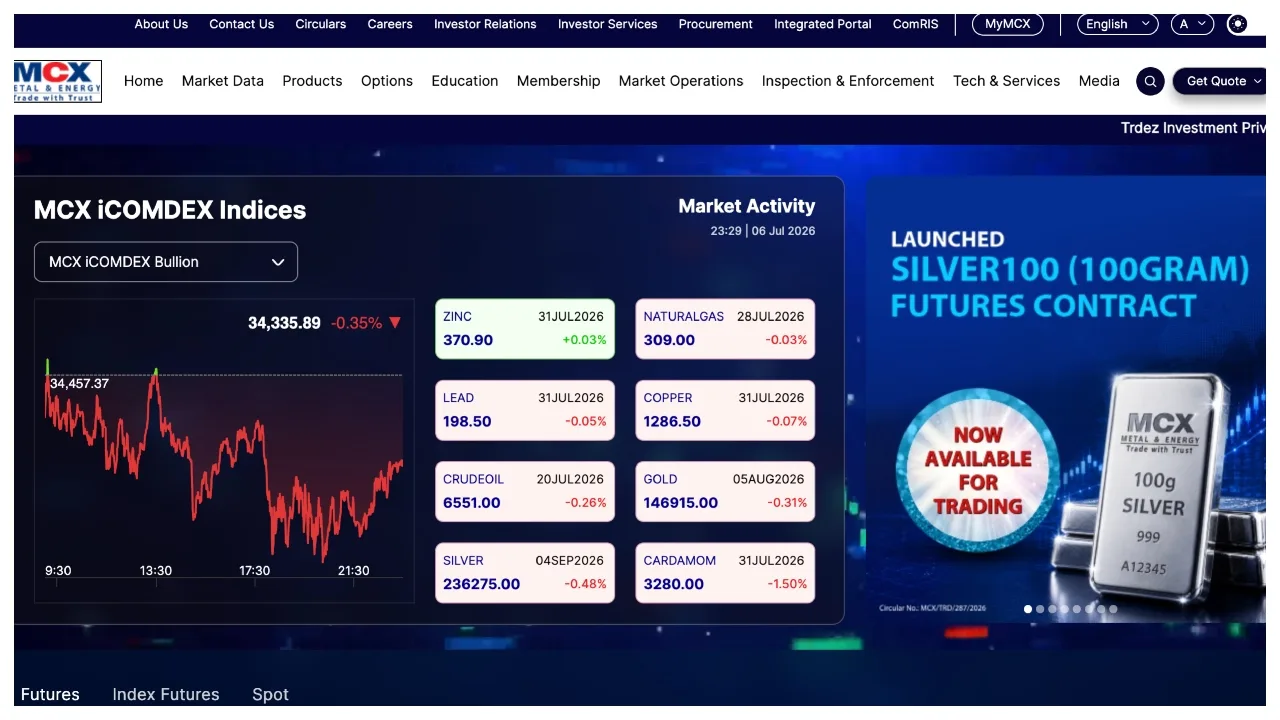Click the SILVER100 futures contract banner
1280x720 pixels.
point(1066,399)
